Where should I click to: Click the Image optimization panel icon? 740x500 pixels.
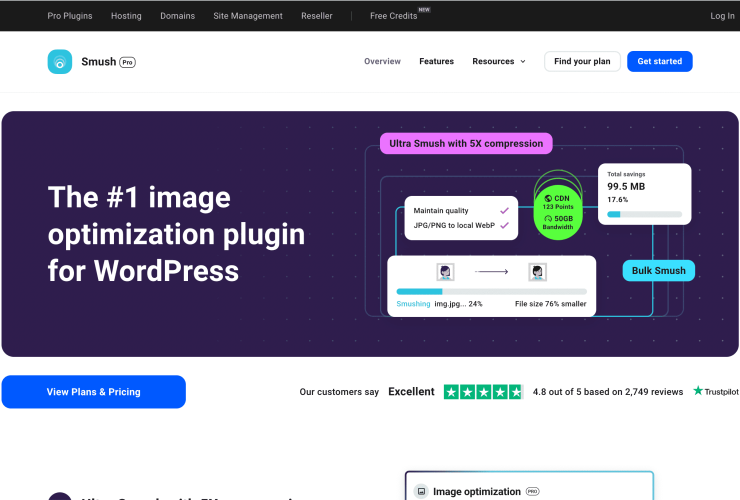click(421, 492)
